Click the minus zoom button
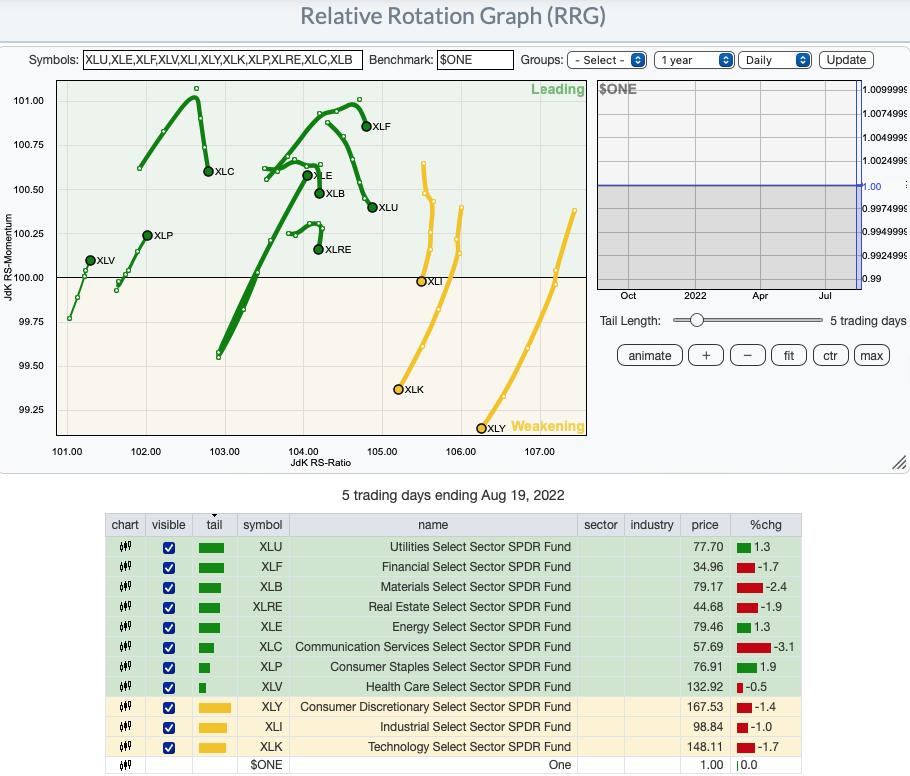This screenshot has width=910, height=776. point(747,355)
